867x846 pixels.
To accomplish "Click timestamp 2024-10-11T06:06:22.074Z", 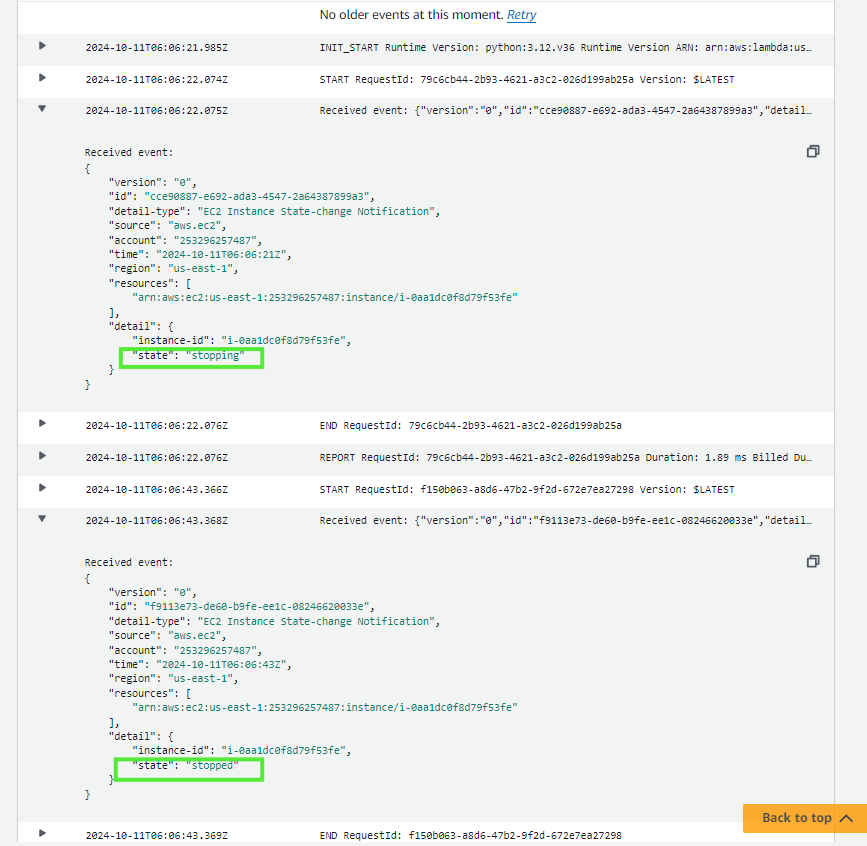I will (156, 79).
